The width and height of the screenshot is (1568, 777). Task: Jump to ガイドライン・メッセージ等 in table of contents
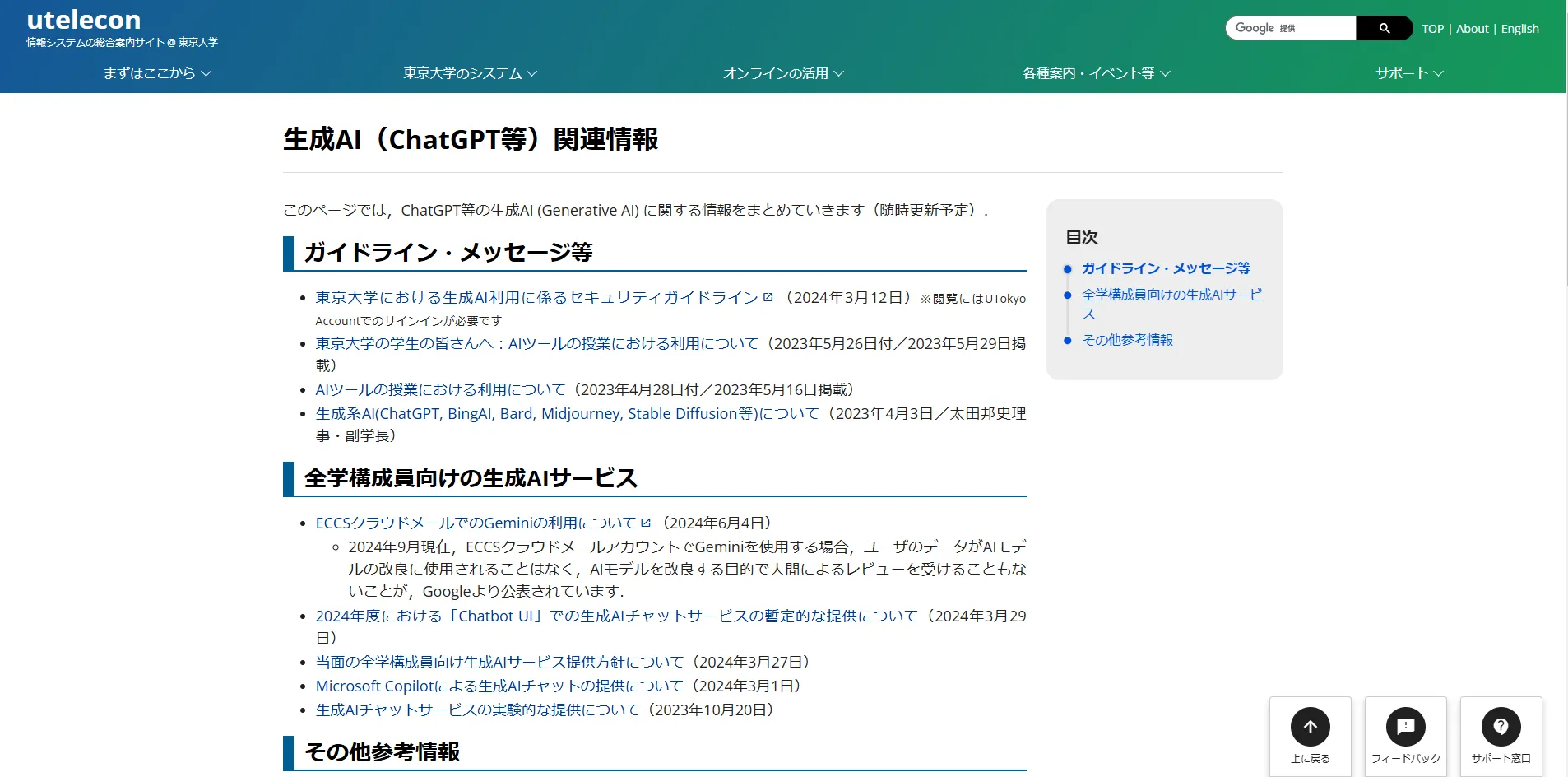1166,268
